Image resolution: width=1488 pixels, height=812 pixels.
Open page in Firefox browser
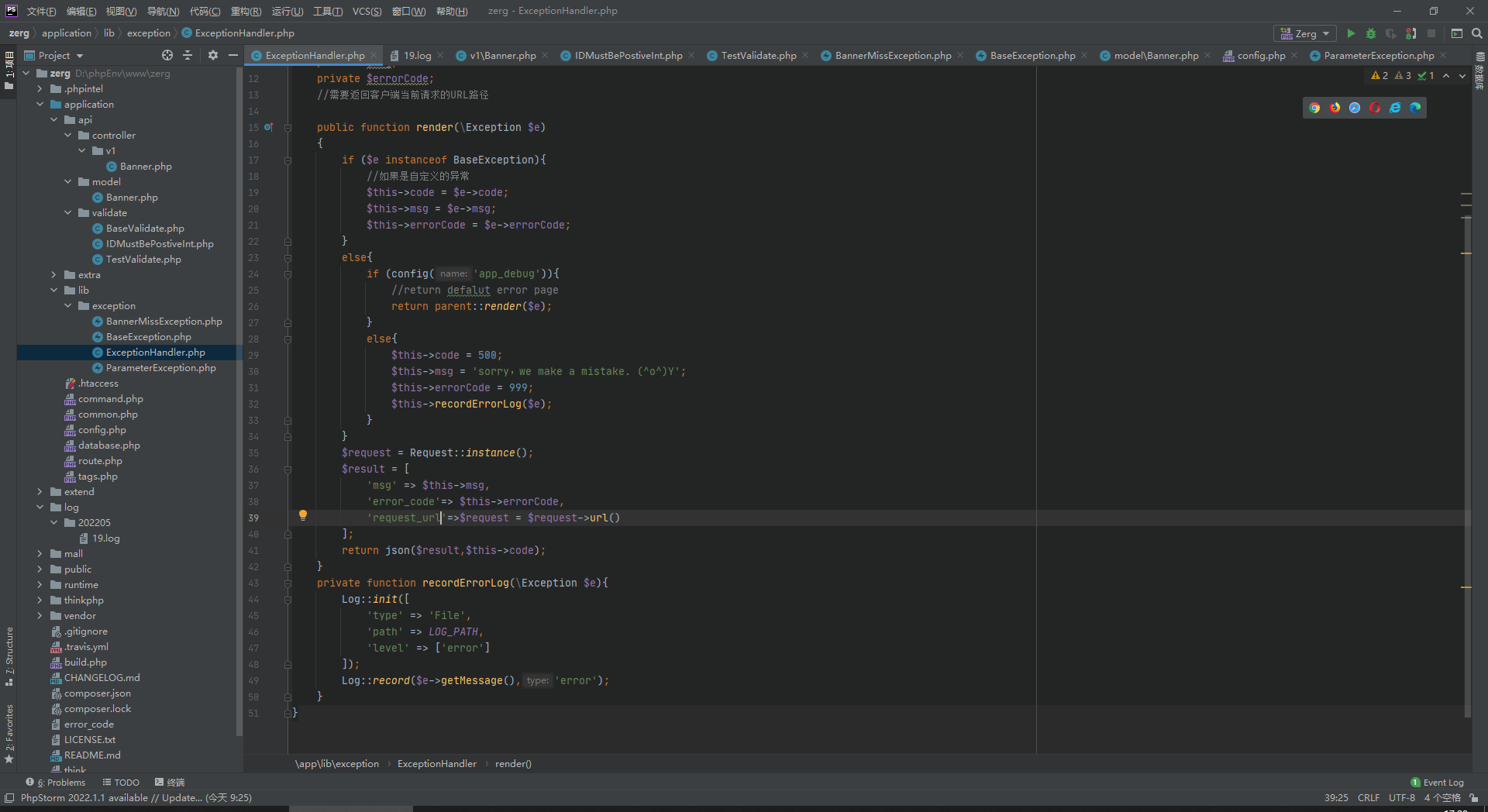pyautogui.click(x=1335, y=108)
